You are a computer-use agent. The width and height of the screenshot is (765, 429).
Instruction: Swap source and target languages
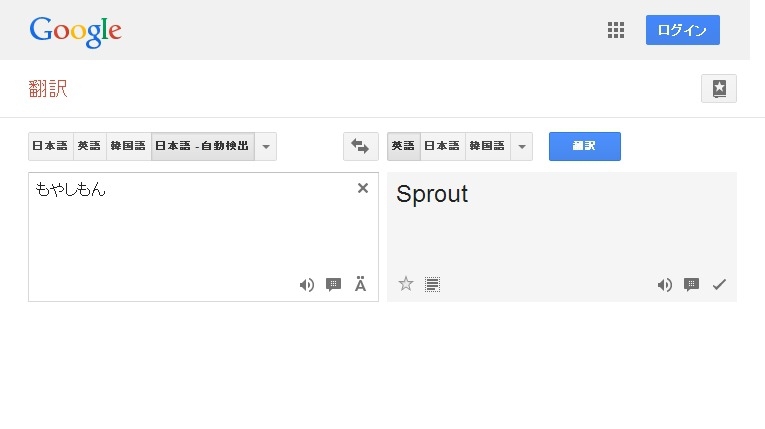[x=360, y=146]
